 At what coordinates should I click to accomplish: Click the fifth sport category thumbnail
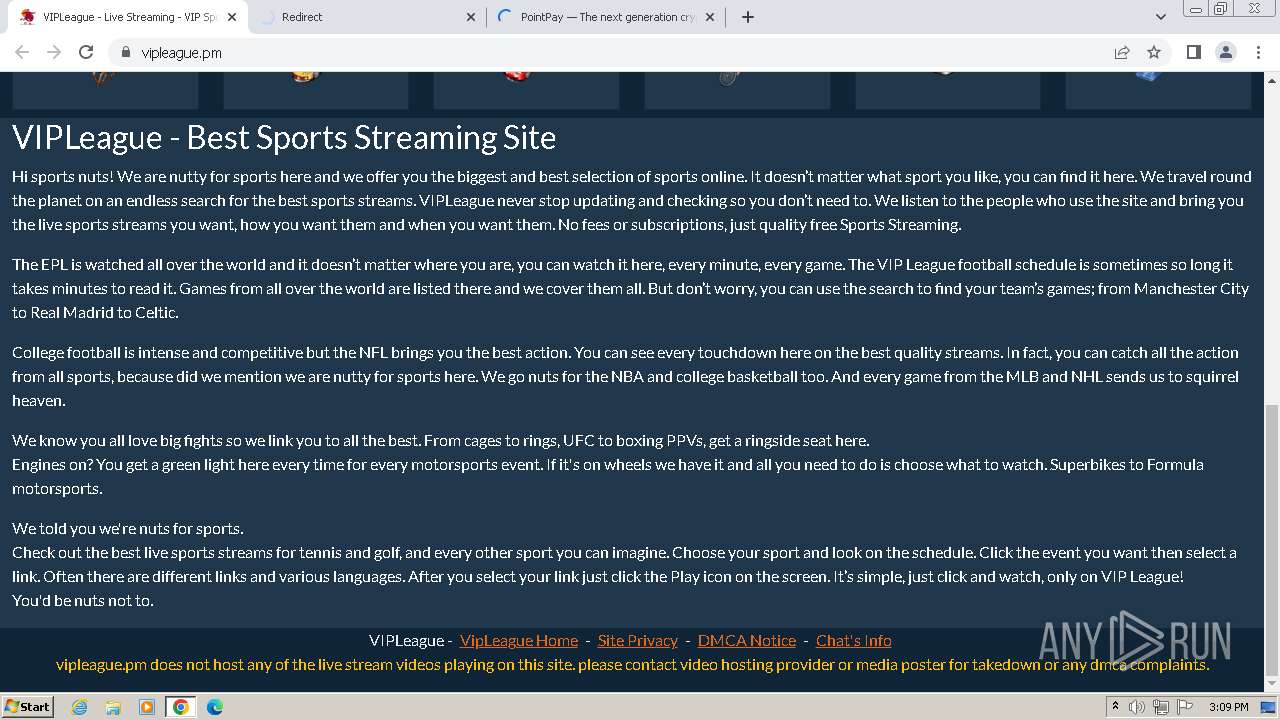(948, 90)
